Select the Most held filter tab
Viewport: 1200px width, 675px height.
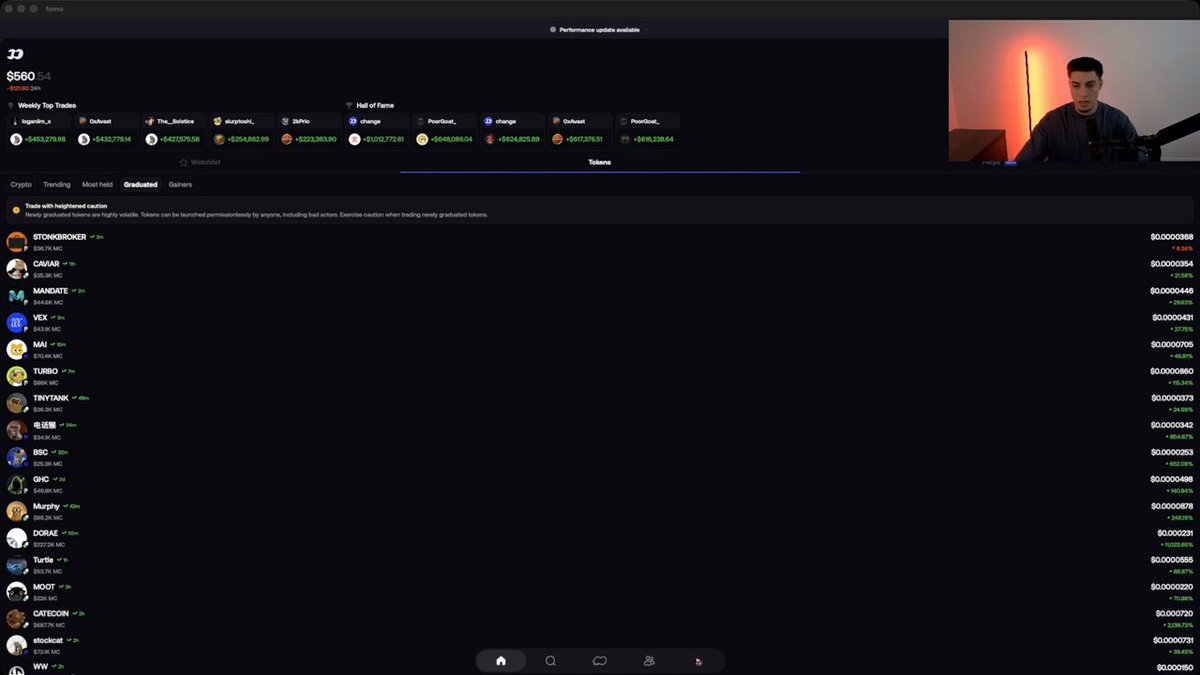click(x=97, y=185)
